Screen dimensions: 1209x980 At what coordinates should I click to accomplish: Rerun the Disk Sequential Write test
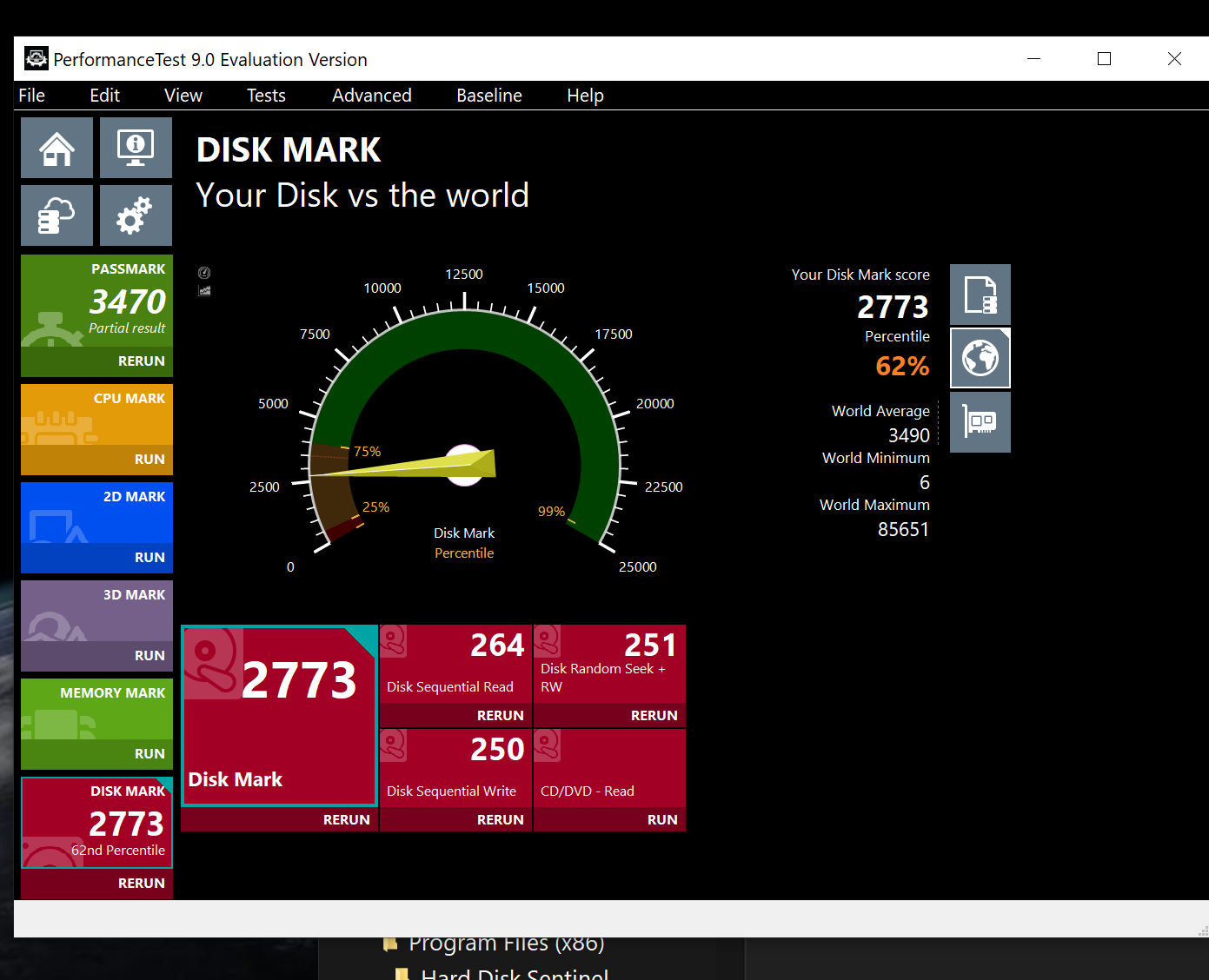(455, 819)
